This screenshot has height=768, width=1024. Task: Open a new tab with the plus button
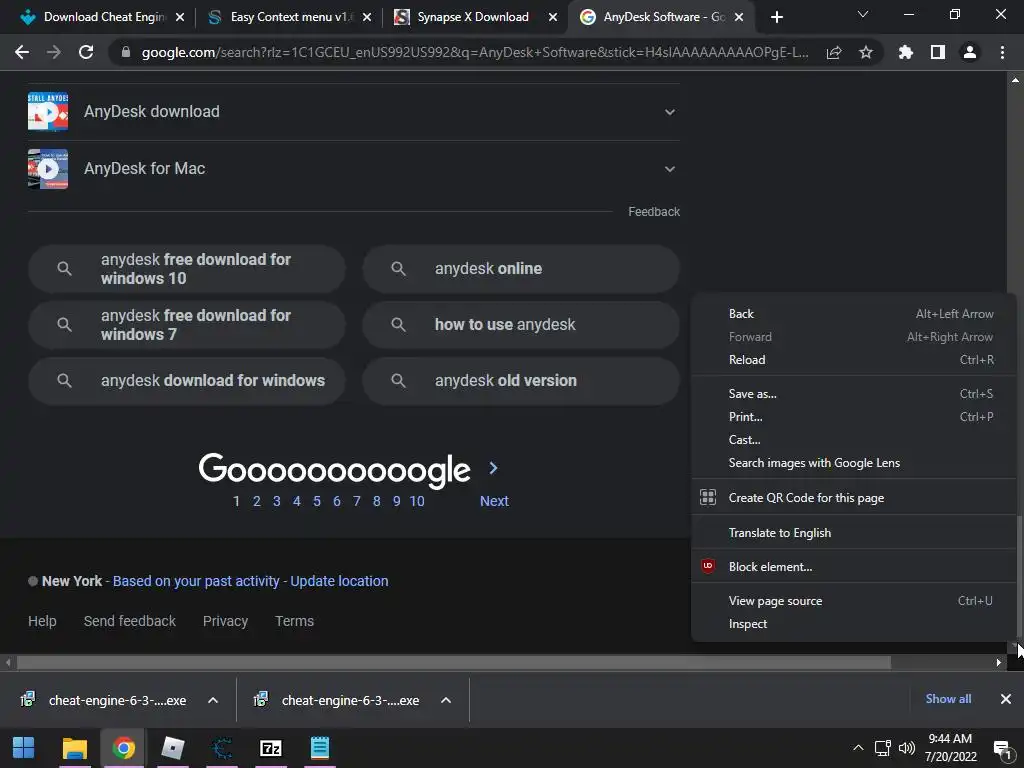[776, 17]
